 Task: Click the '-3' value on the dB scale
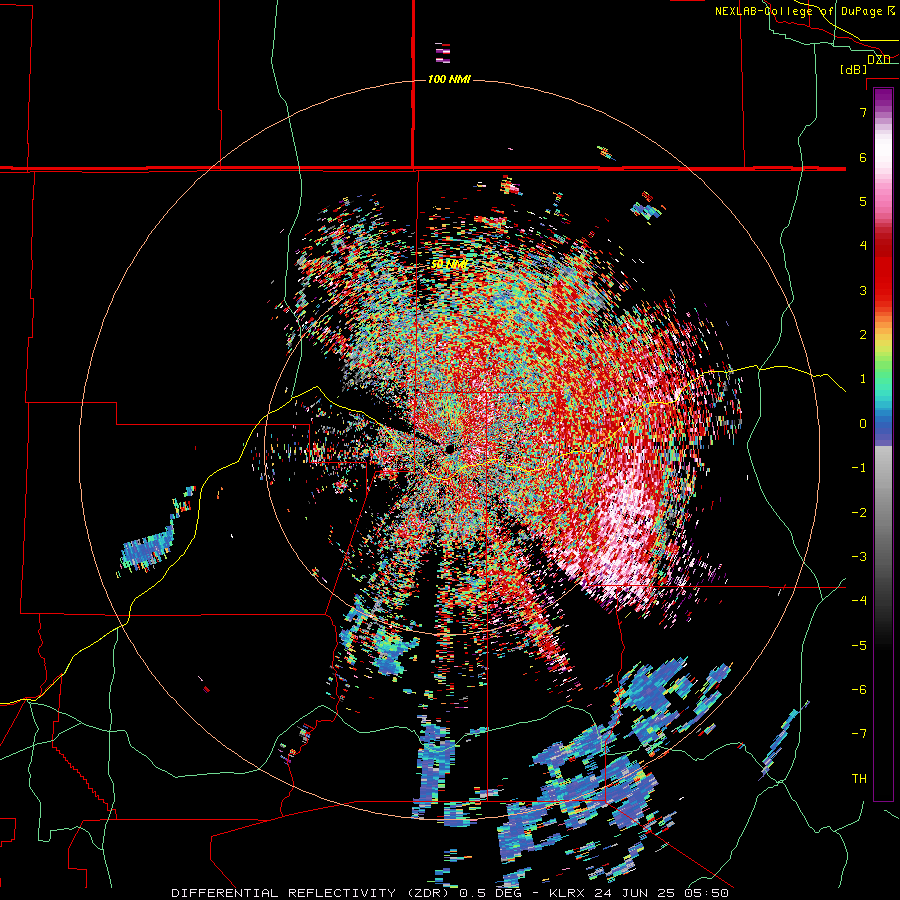click(x=859, y=557)
